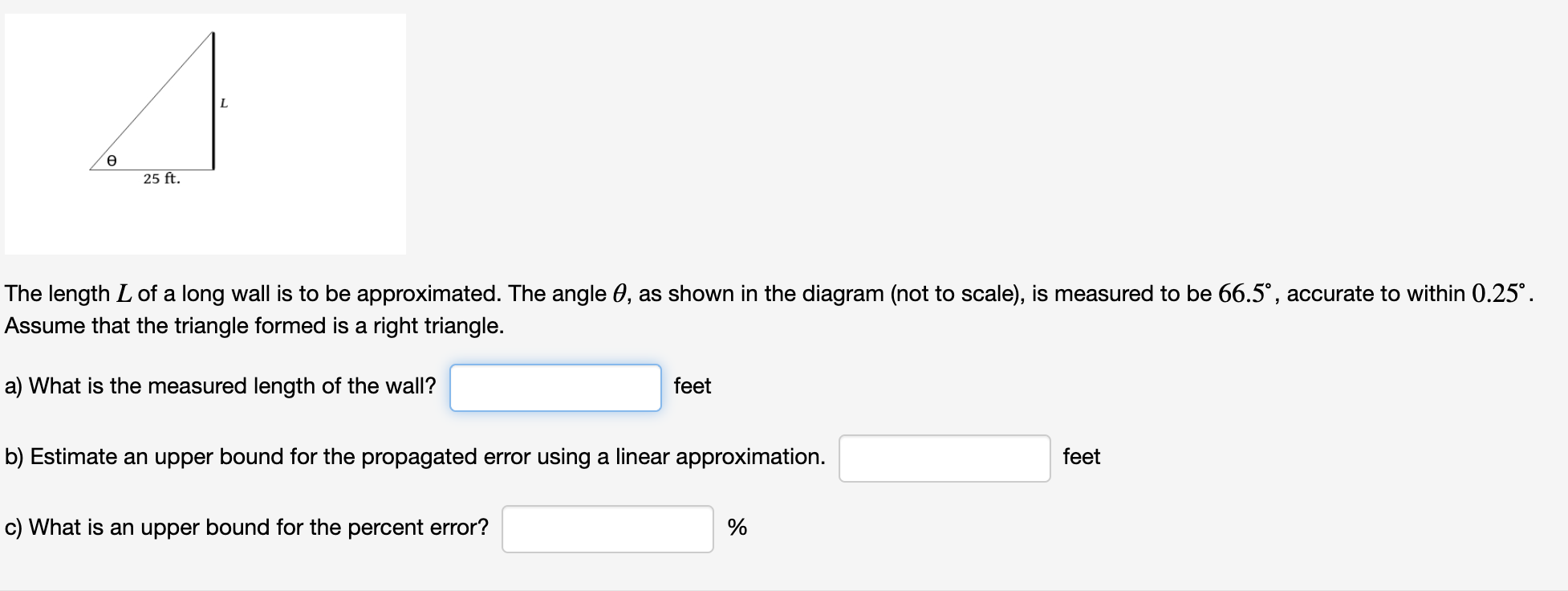Click the L label beside the wall
The width and height of the screenshot is (1568, 591).
224,104
